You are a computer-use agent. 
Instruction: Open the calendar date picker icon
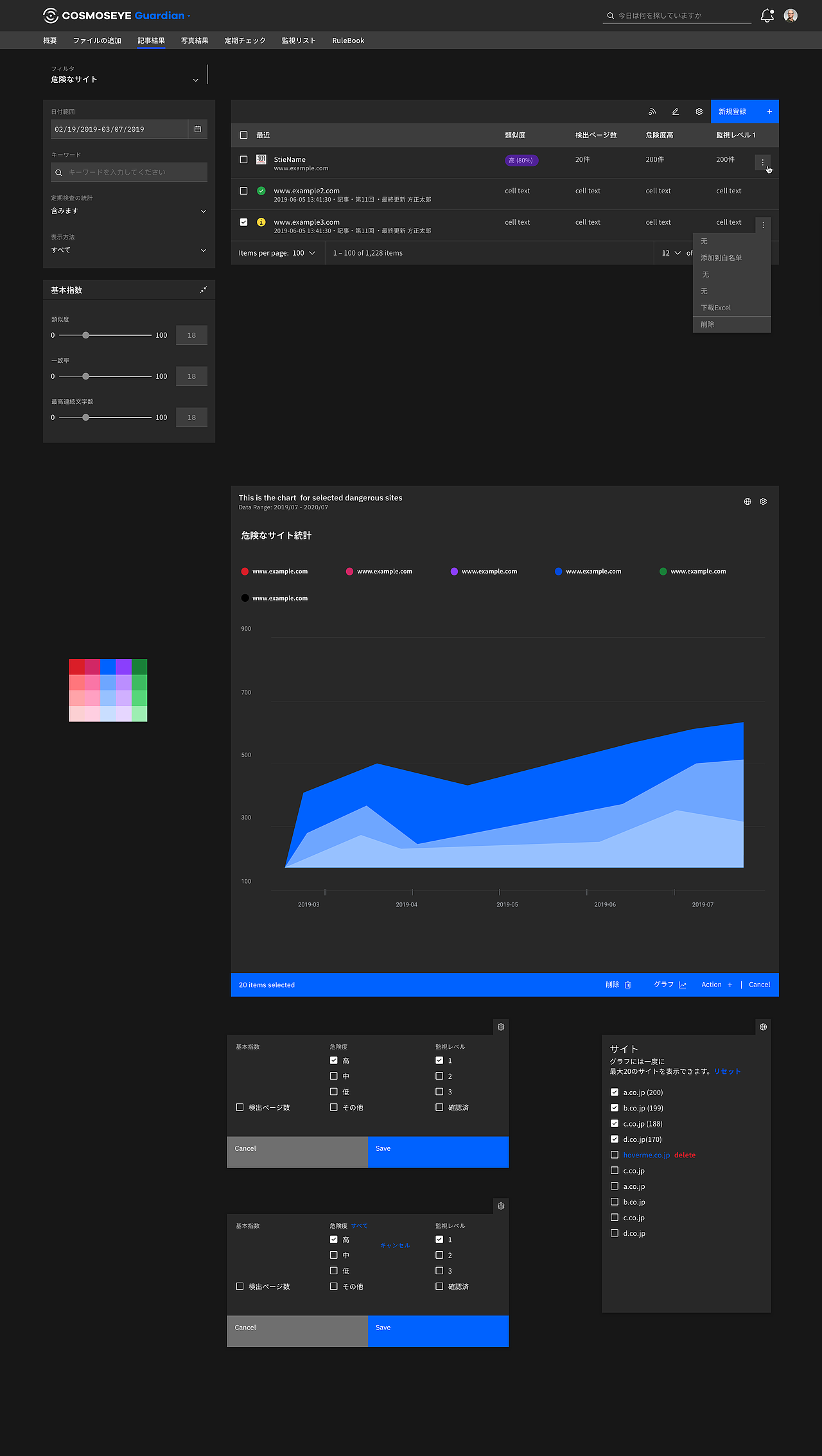pyautogui.click(x=198, y=129)
